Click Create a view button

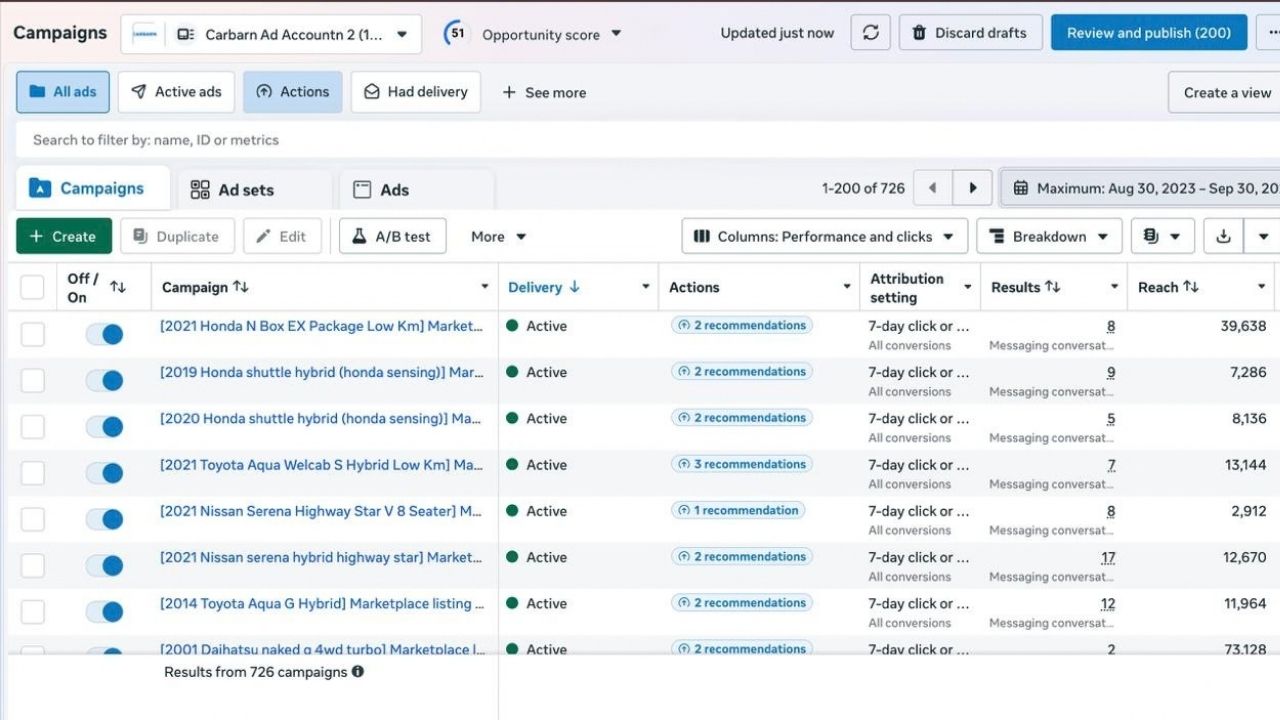[1225, 92]
